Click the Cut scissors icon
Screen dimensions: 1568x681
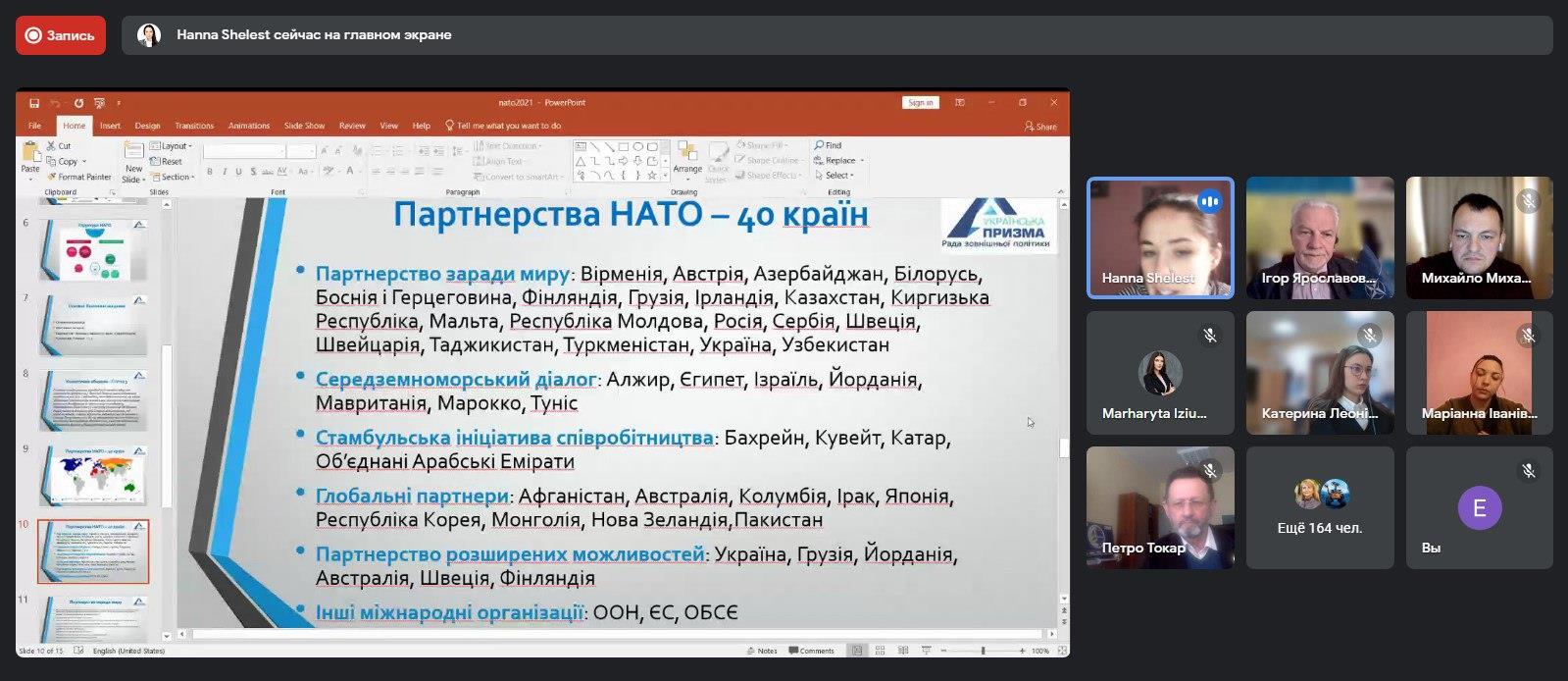tap(52, 145)
